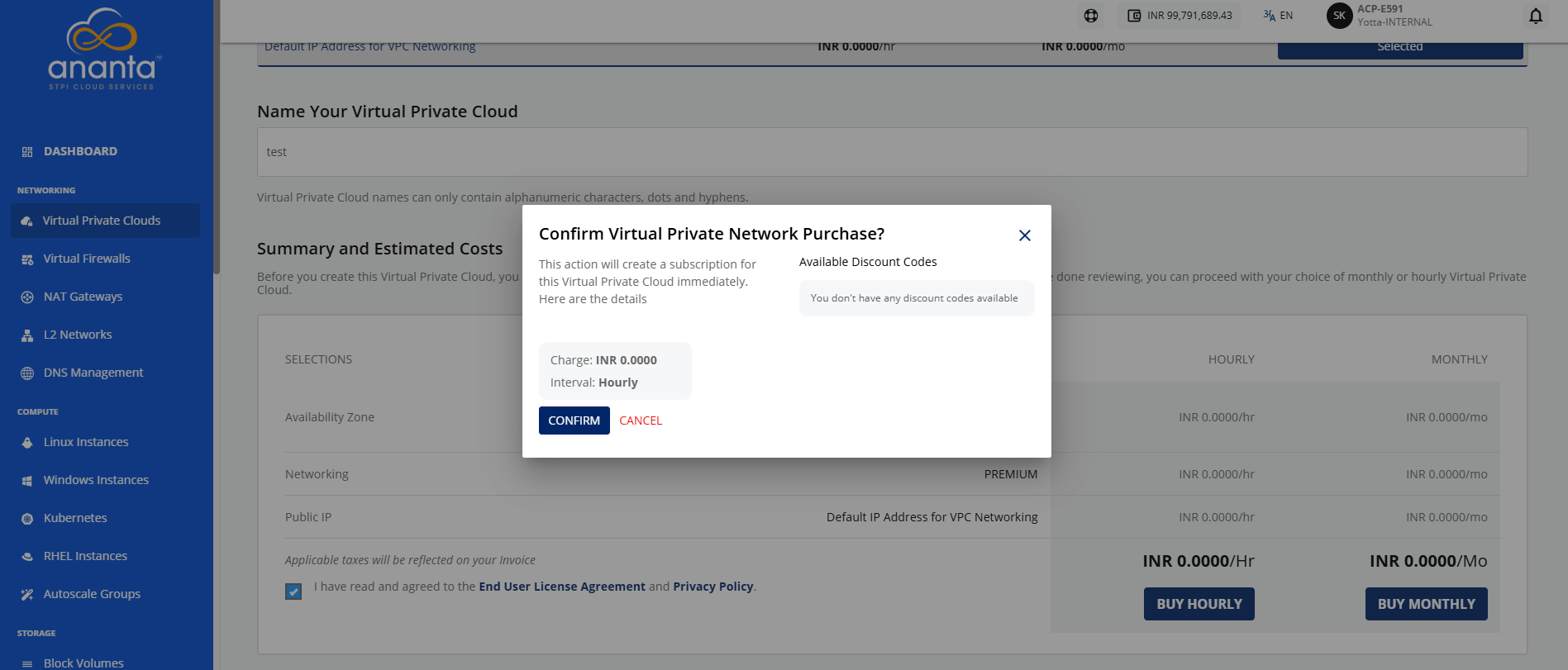This screenshot has width=1568, height=670.
Task: Click the Block Volumes icon
Action: point(27,663)
